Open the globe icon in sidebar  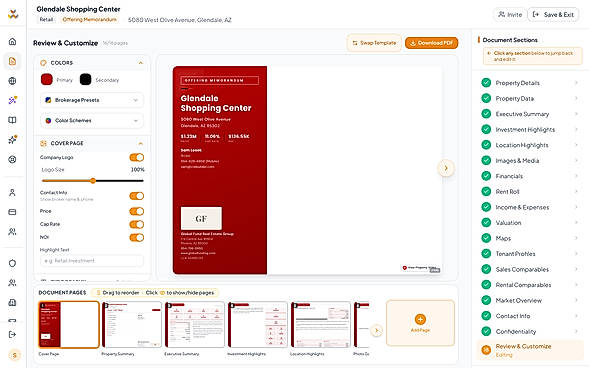(x=12, y=81)
